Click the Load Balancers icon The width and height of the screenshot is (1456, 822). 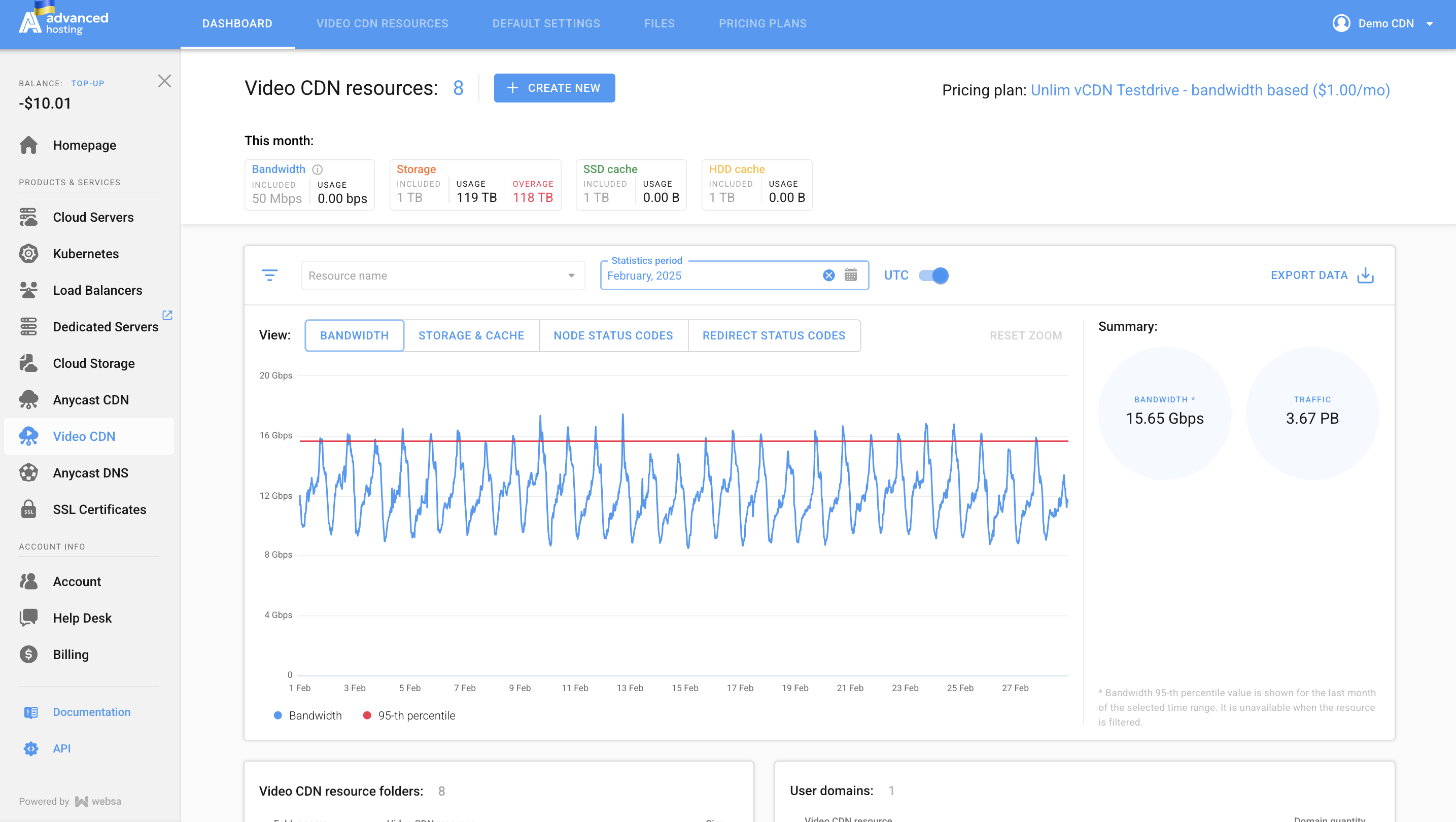click(28, 290)
